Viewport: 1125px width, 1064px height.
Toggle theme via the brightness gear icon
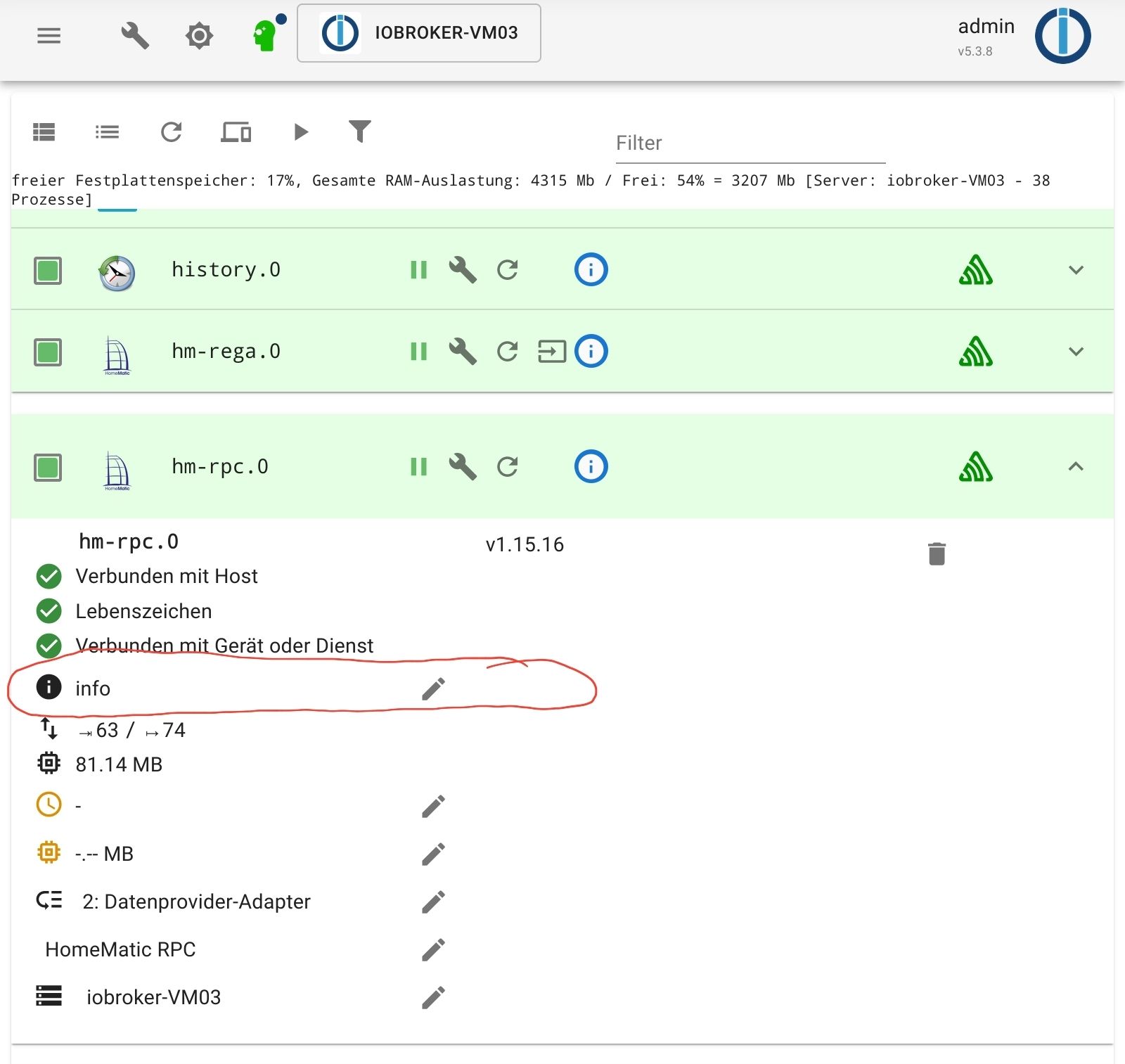[199, 35]
